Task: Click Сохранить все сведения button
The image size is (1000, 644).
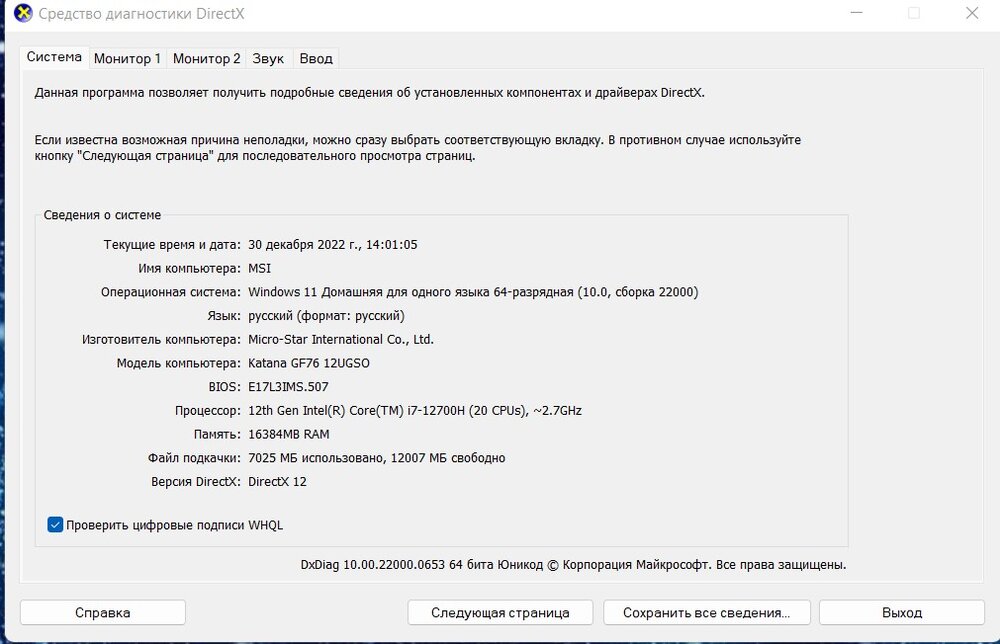Action: click(x=706, y=612)
